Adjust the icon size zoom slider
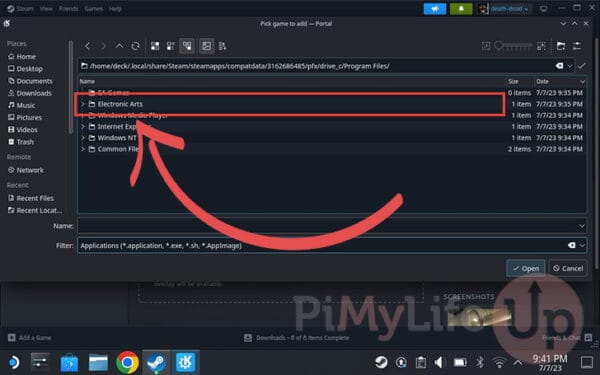Screen dimensions: 600x375 pyautogui.click(x=514, y=46)
